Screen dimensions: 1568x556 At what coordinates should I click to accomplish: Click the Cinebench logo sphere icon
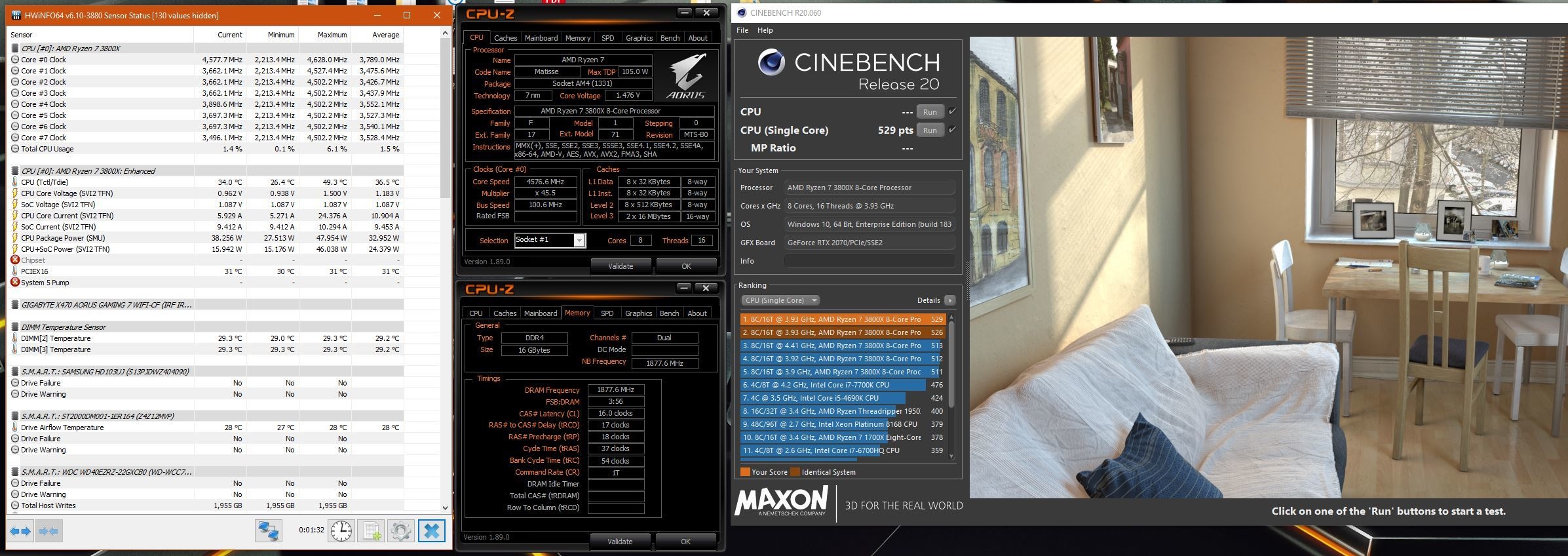[x=771, y=63]
